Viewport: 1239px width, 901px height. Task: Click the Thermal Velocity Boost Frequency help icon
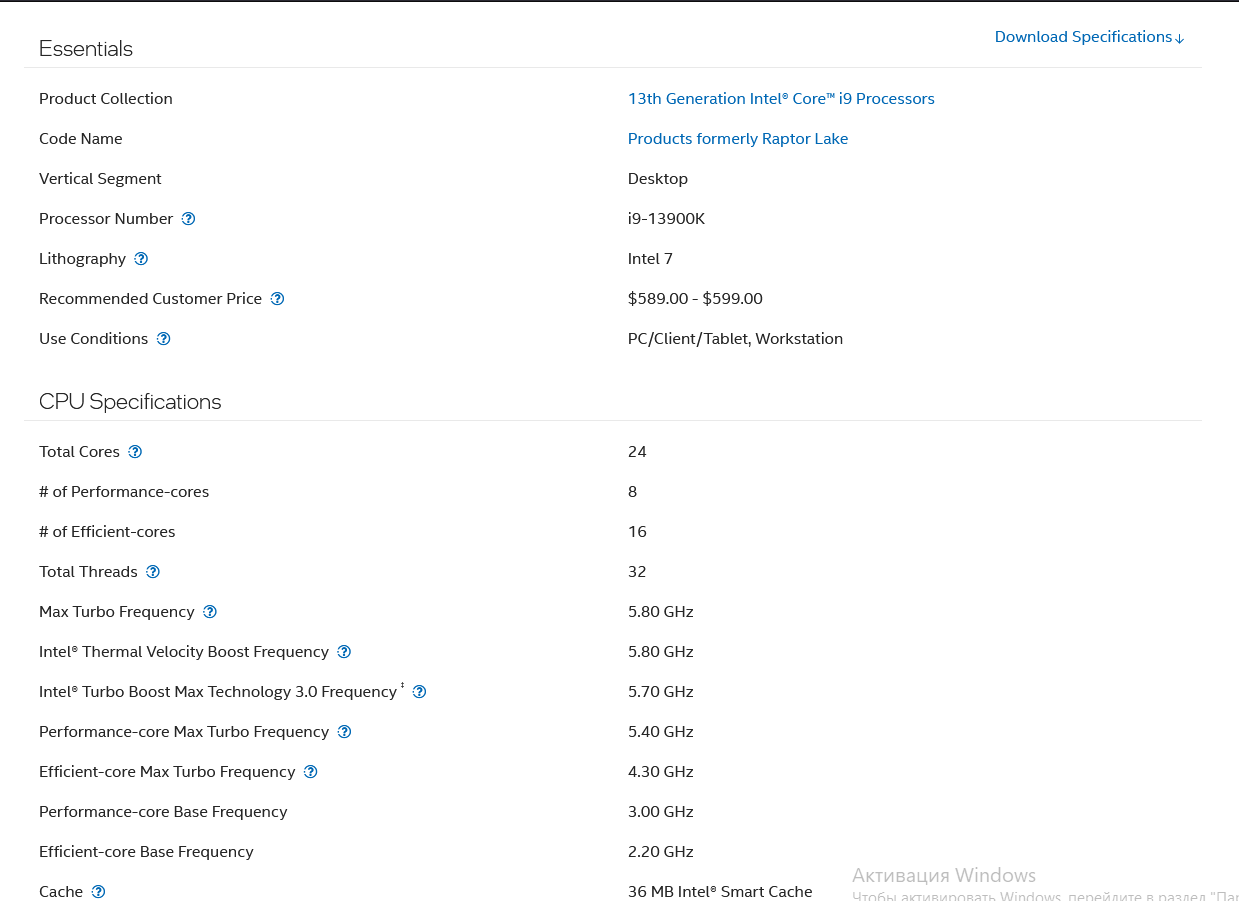[344, 652]
